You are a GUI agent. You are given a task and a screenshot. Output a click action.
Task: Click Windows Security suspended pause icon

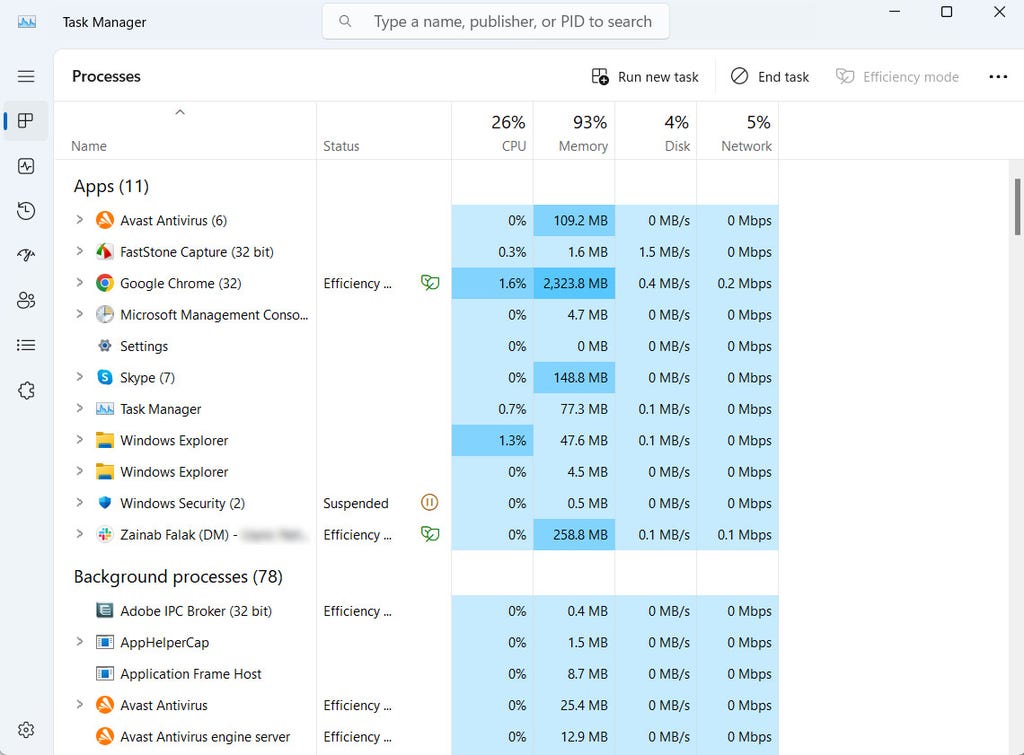click(x=430, y=503)
